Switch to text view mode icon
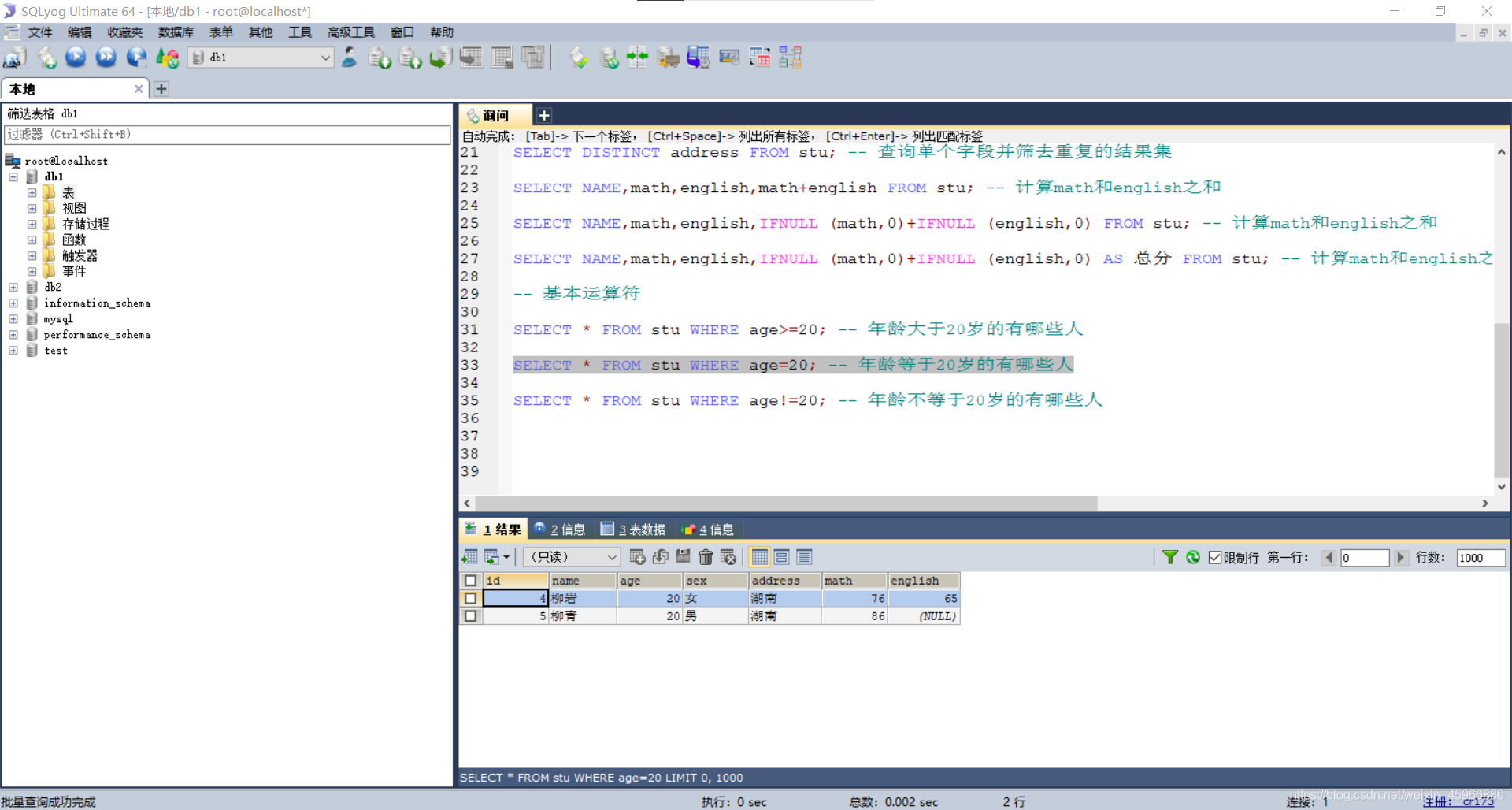This screenshot has height=810, width=1512. tap(804, 557)
